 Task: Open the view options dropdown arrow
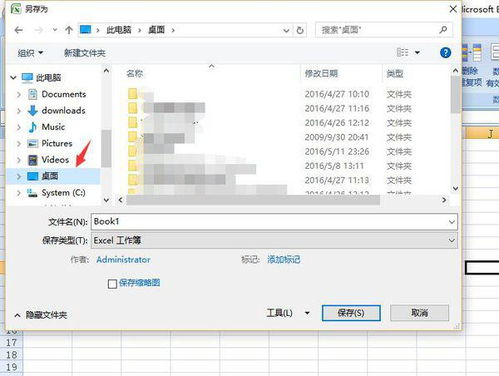tap(417, 53)
